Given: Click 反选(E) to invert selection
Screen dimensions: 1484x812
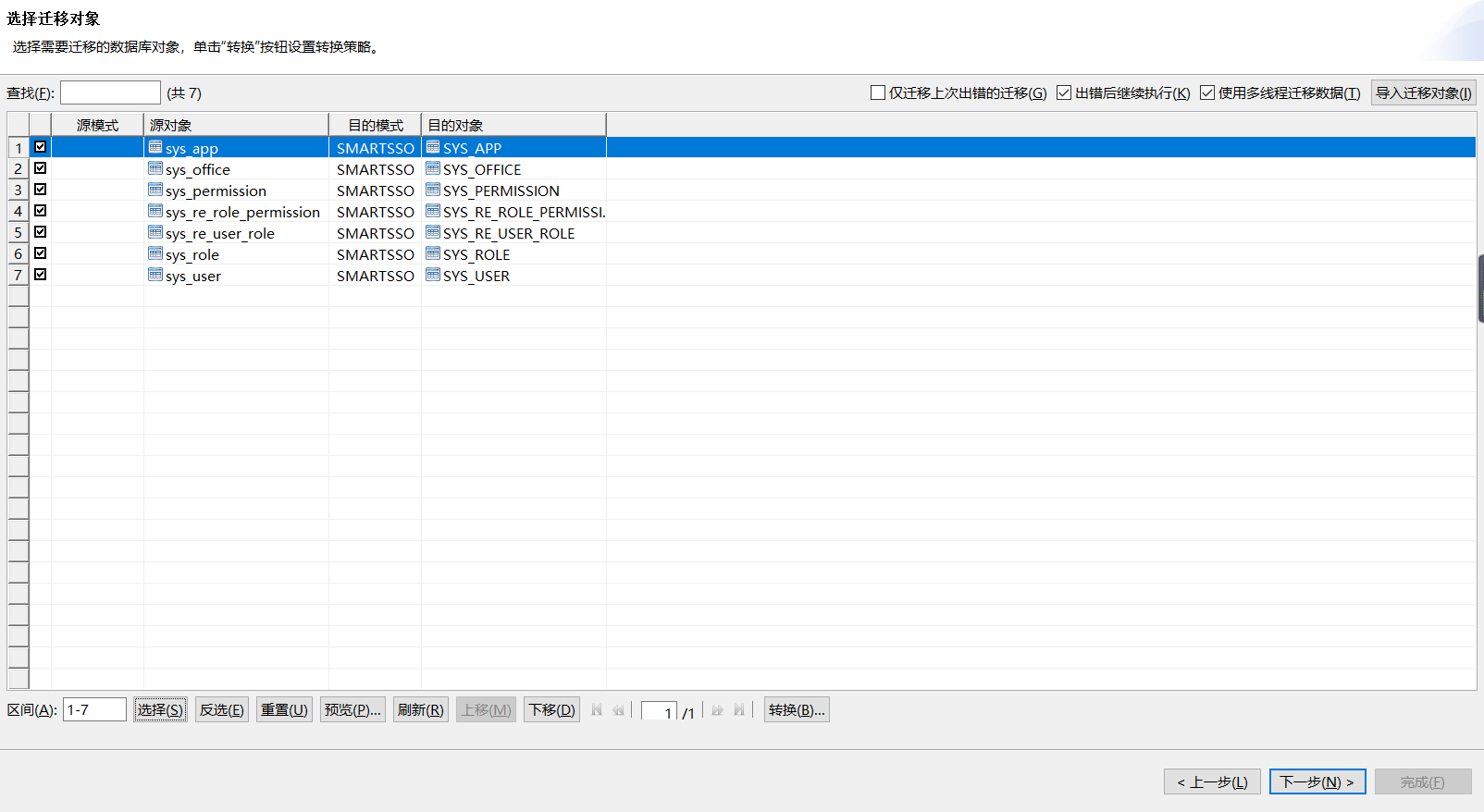Looking at the screenshot, I should pyautogui.click(x=222, y=709).
